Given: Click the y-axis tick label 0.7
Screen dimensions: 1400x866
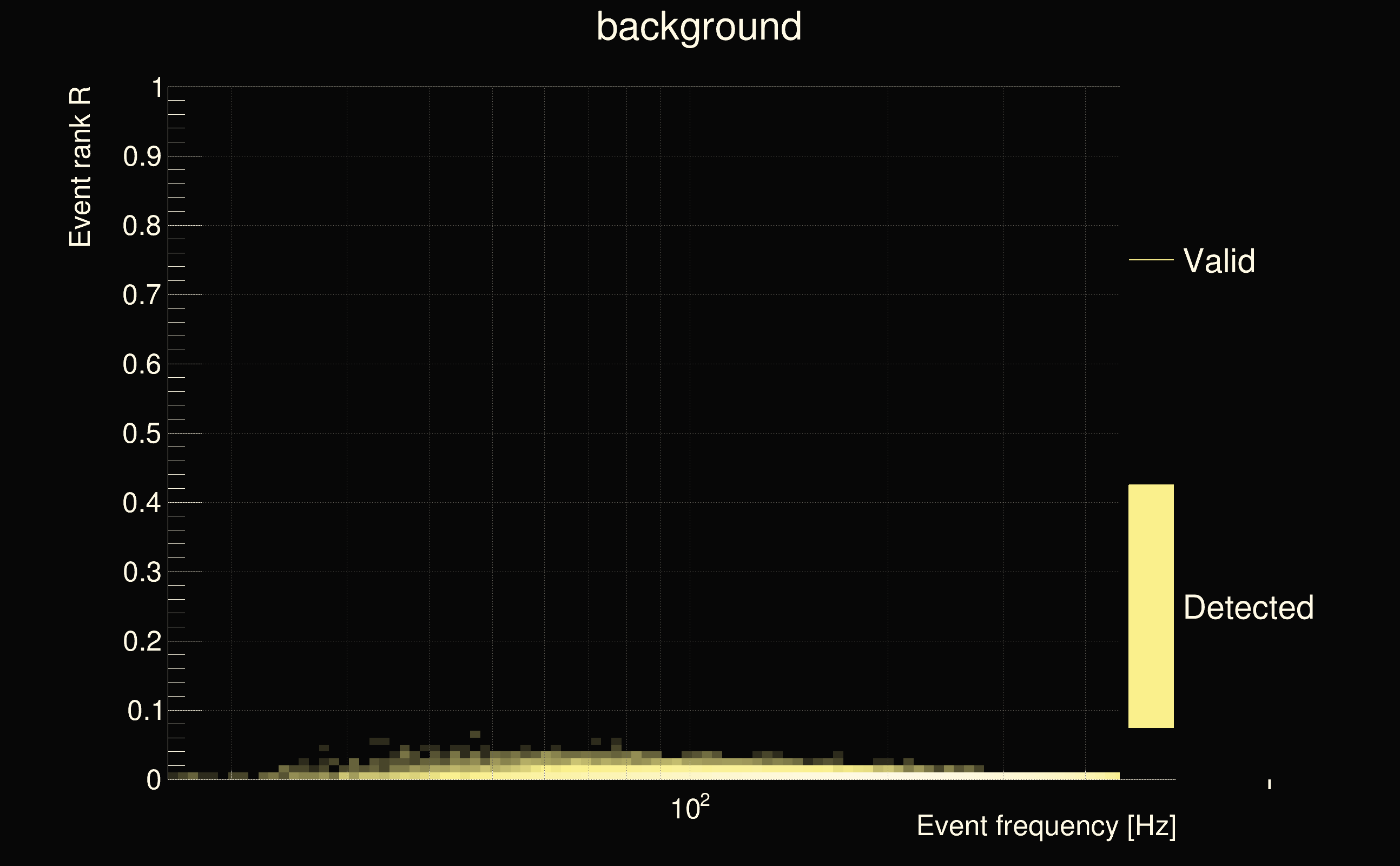Looking at the screenshot, I should pyautogui.click(x=142, y=296).
